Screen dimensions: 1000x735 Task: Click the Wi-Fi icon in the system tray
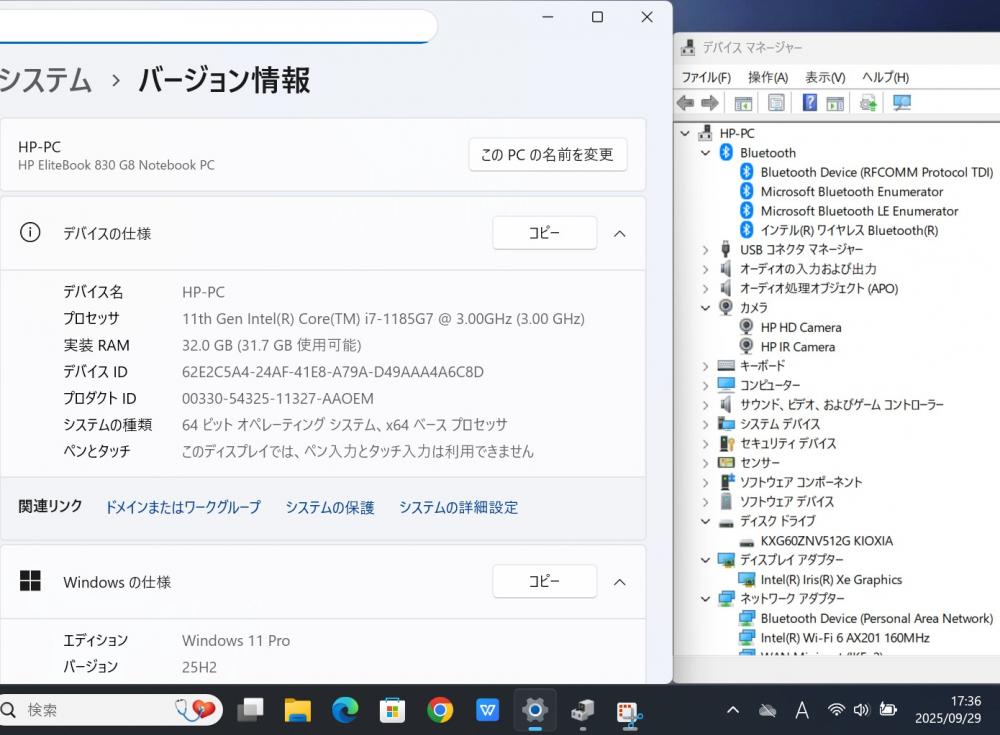coord(836,710)
